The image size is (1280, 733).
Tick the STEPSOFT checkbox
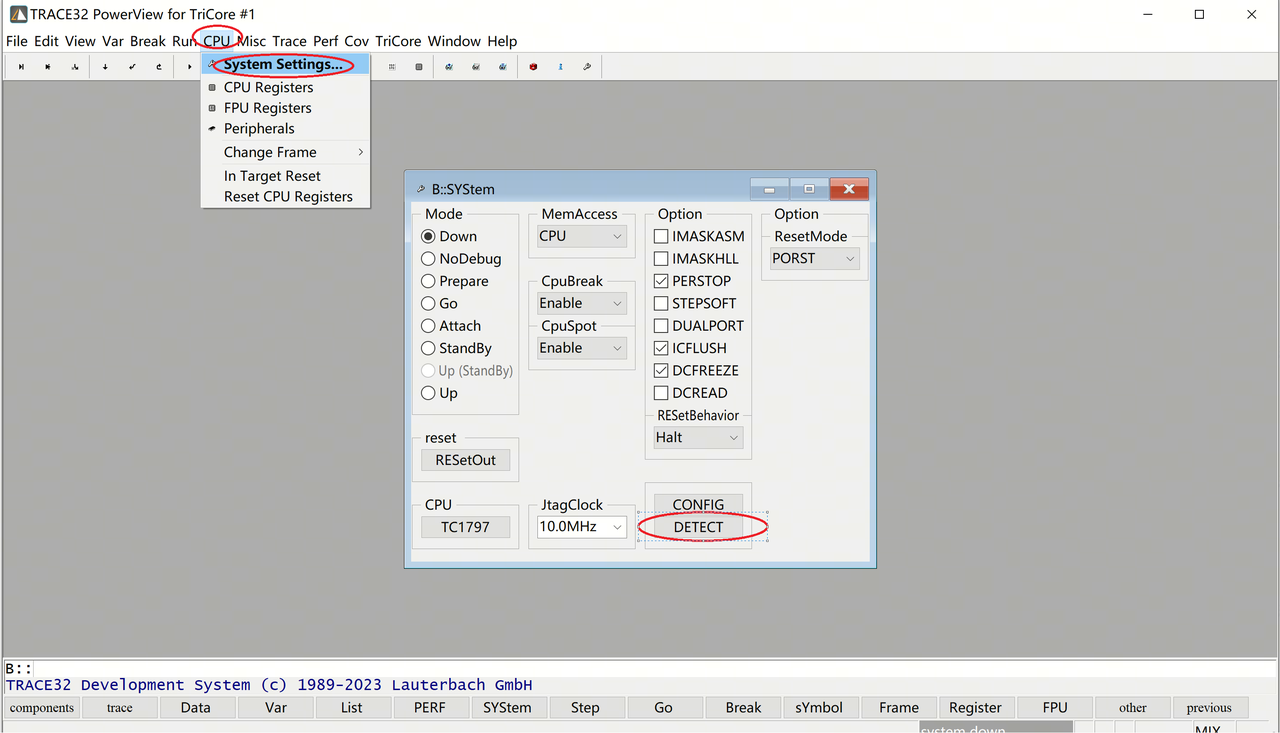click(661, 304)
